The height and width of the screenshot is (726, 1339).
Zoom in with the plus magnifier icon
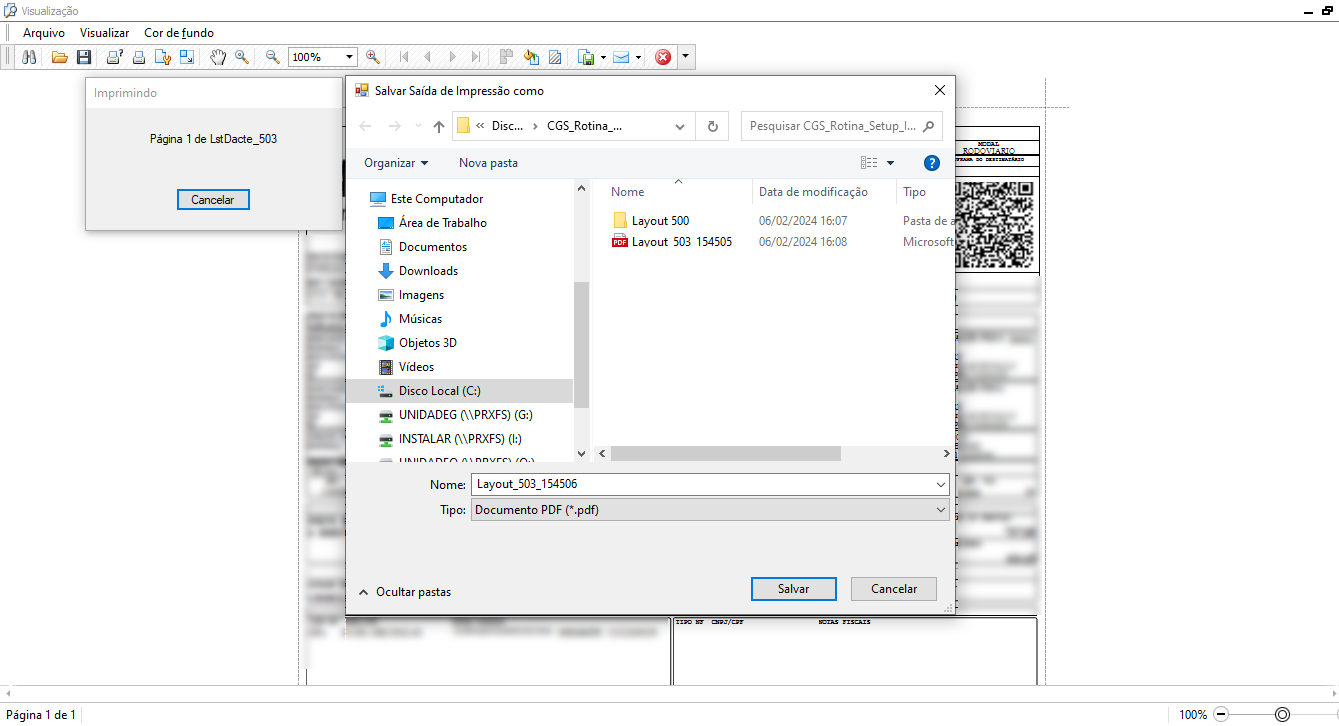coord(373,57)
